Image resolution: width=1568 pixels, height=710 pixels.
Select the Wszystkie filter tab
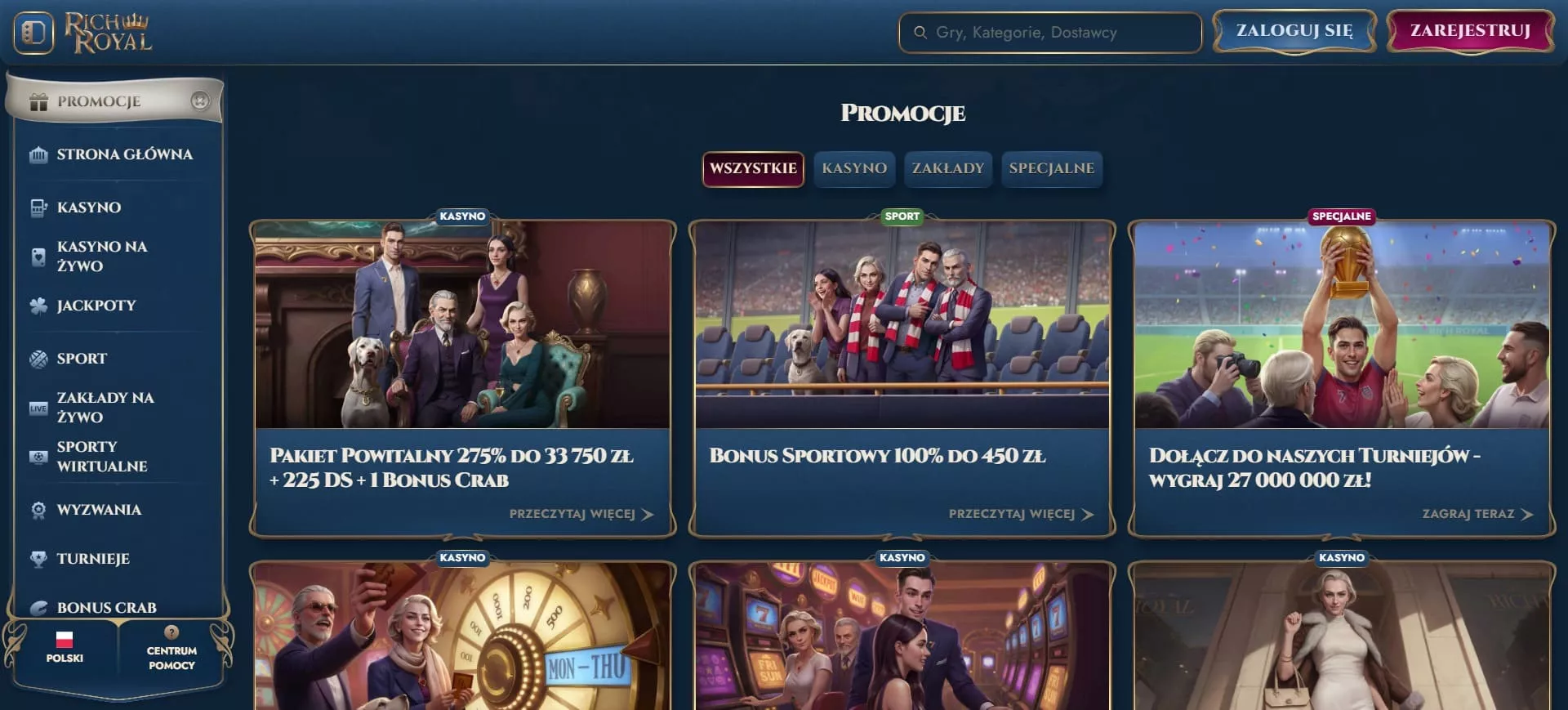(753, 168)
